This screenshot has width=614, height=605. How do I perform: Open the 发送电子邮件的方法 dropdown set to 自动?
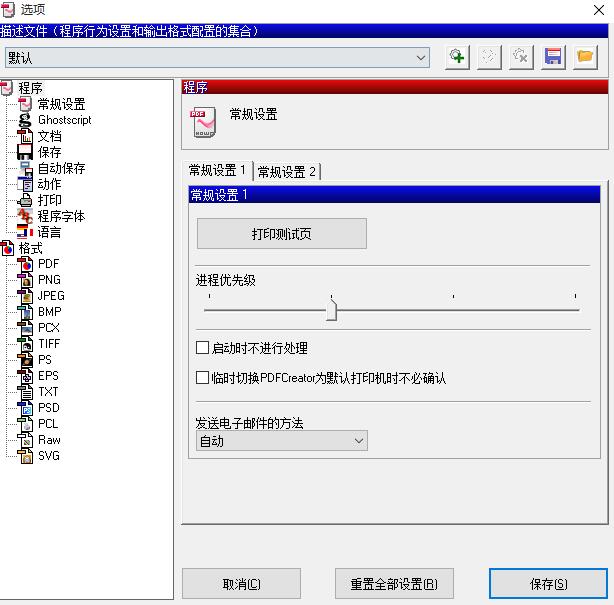[x=282, y=441]
